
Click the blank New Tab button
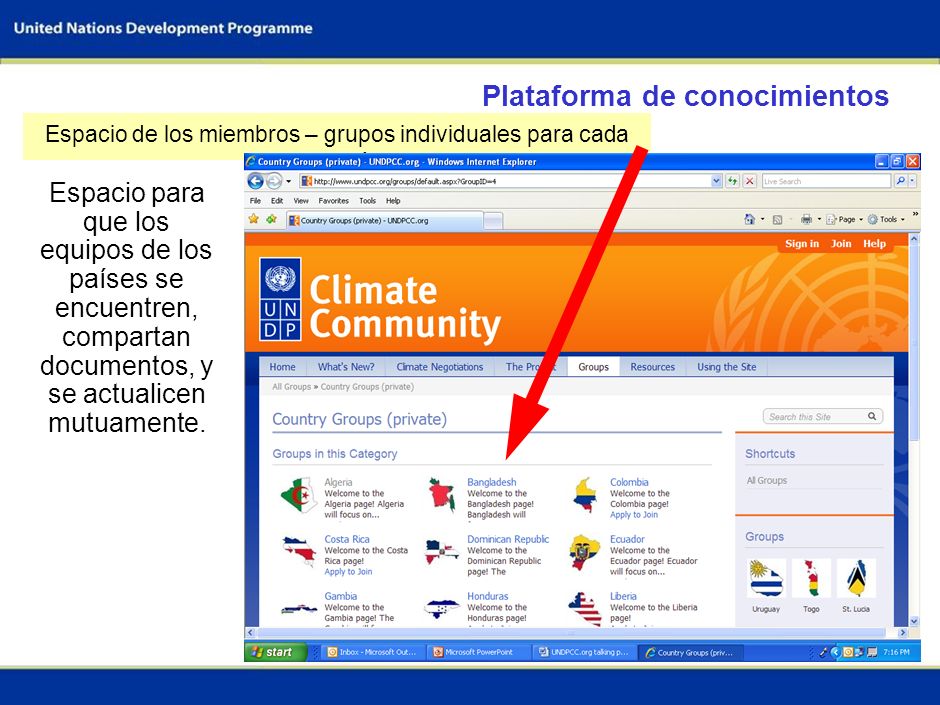tap(493, 221)
